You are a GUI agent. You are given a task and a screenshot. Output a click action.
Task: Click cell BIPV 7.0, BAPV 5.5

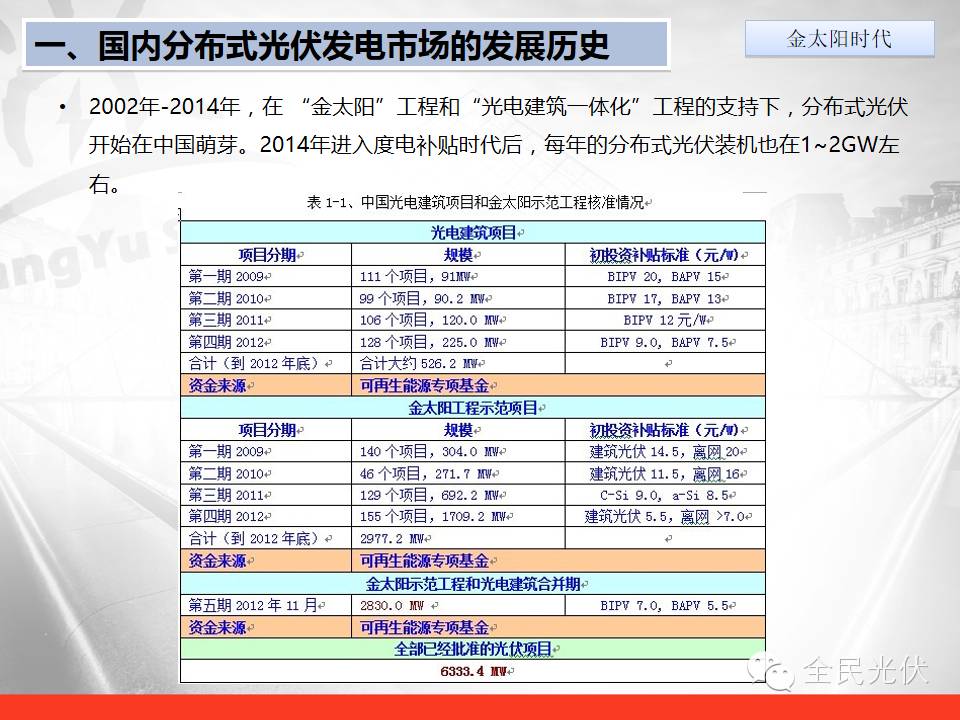[666, 606]
